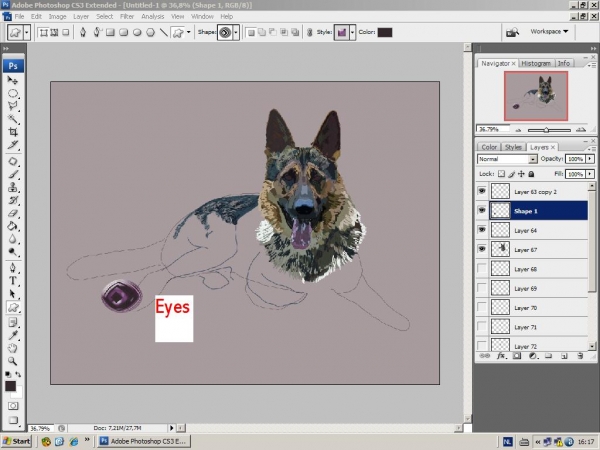Viewport: 600px width, 450px height.
Task: Switch to the Histogram tab
Action: pyautogui.click(x=536, y=64)
